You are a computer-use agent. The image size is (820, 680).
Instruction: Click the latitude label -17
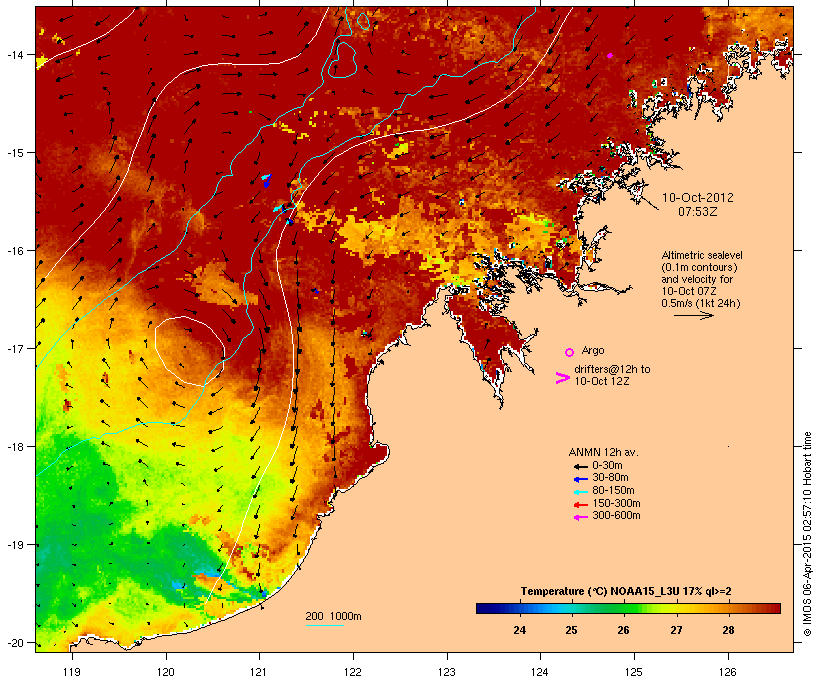pos(14,348)
